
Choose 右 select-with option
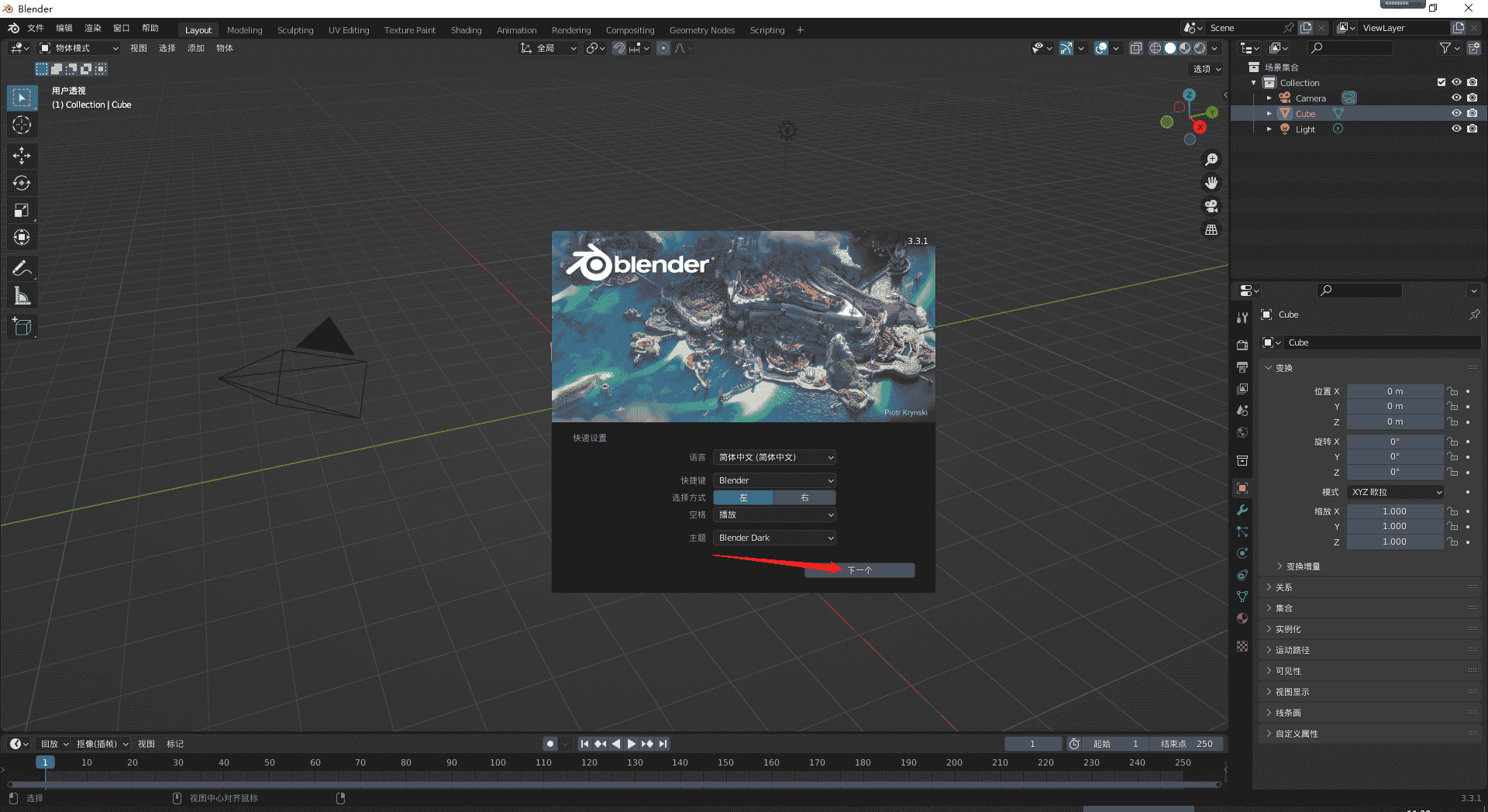coord(804,497)
